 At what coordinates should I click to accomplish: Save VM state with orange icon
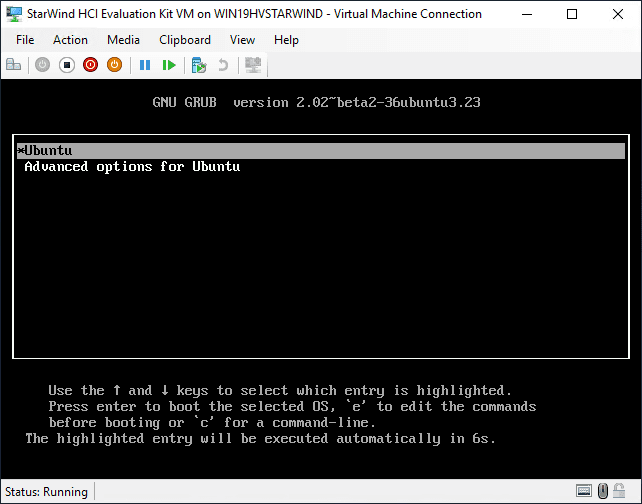(114, 65)
